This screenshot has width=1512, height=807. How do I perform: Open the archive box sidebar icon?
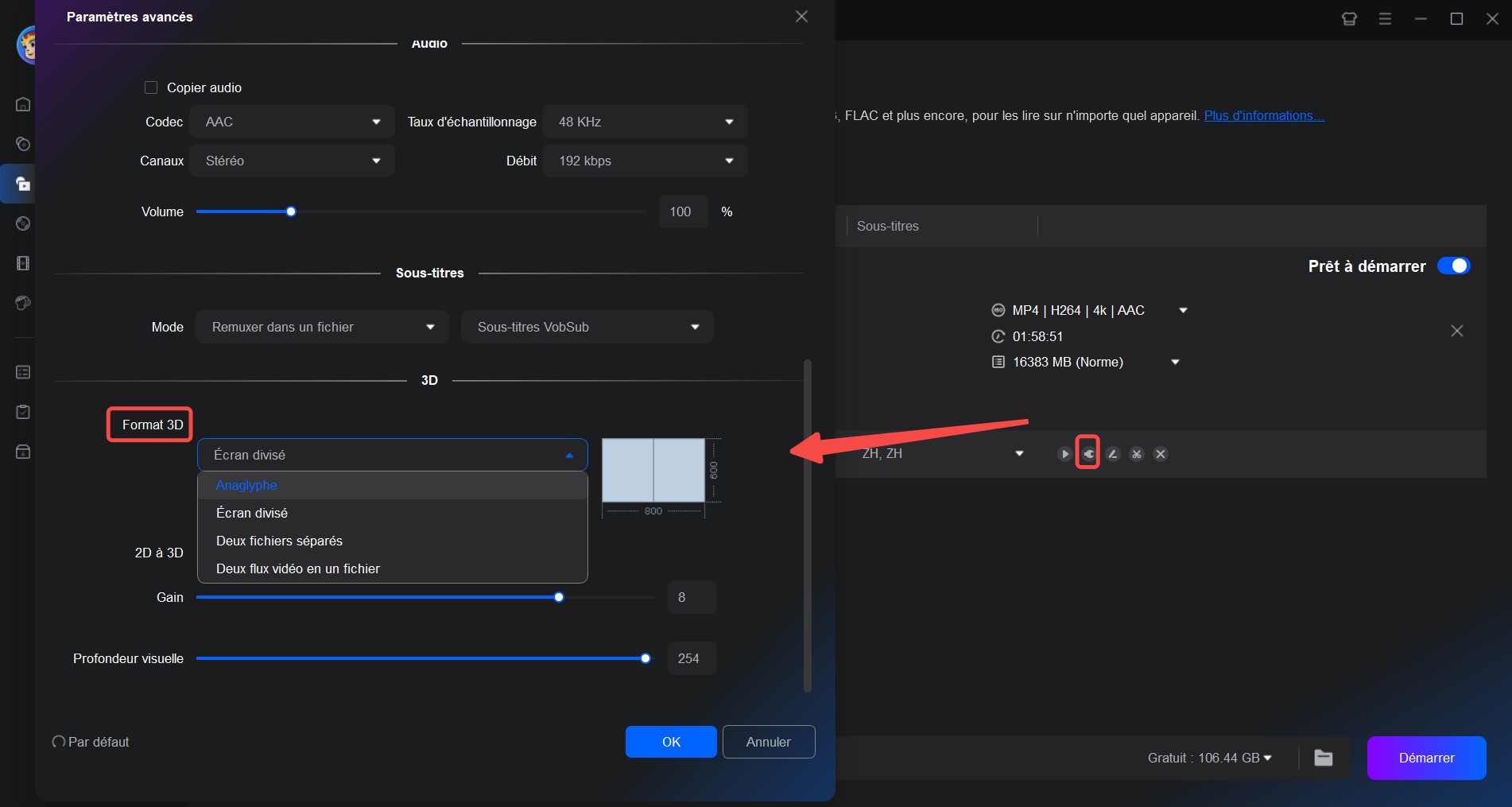coord(23,452)
